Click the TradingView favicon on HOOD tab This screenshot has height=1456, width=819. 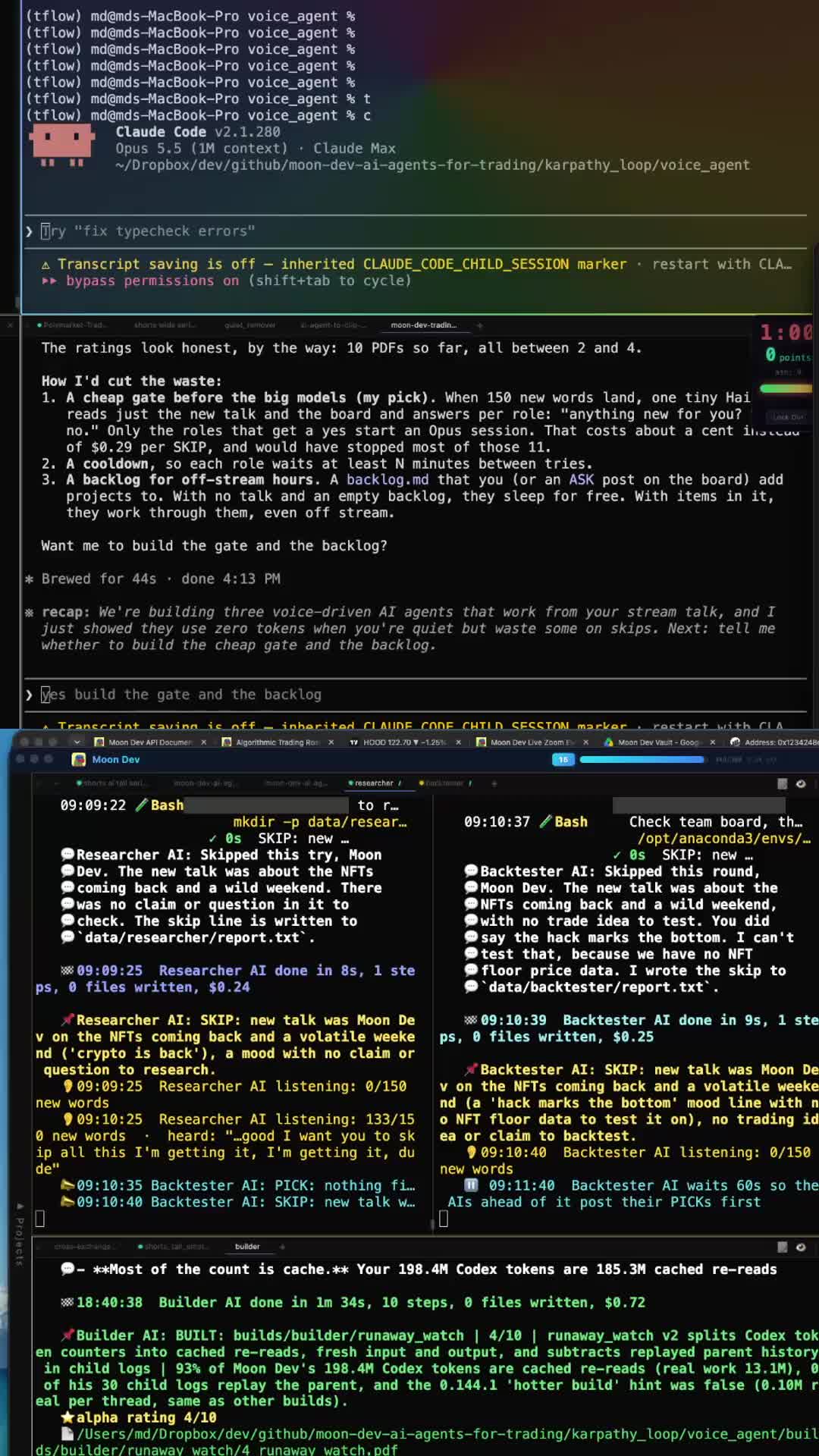[x=353, y=742]
